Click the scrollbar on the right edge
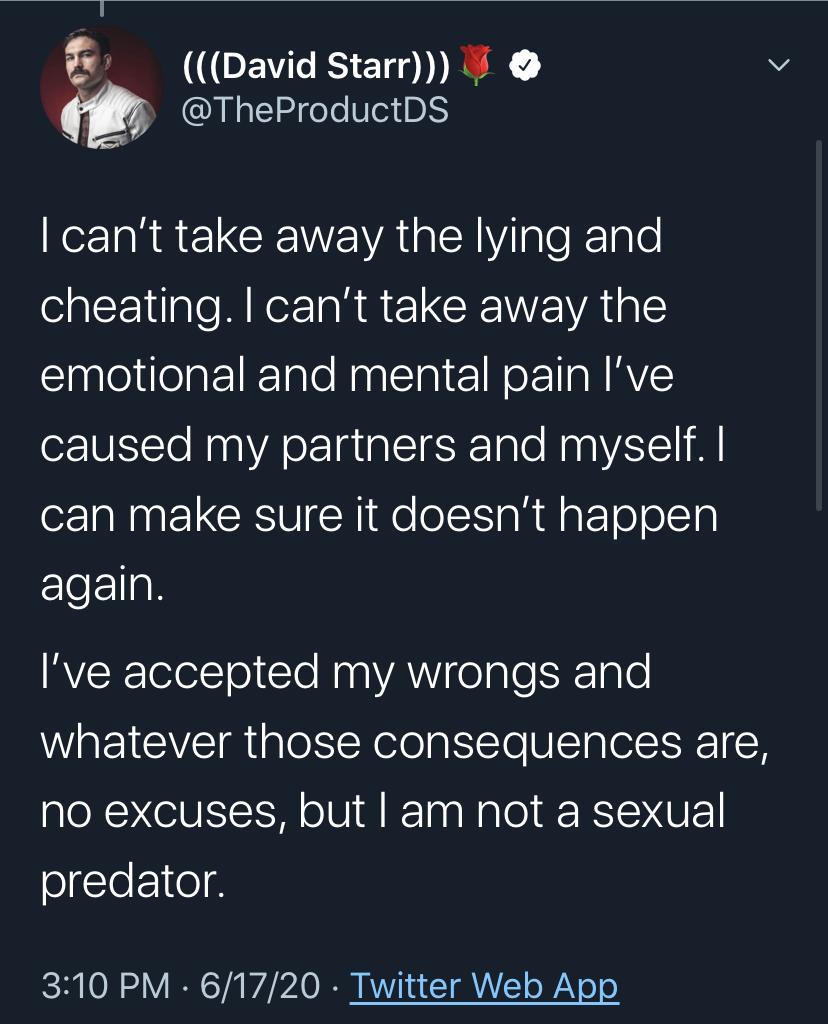Screen dimensions: 828x1024 pyautogui.click(x=820, y=300)
